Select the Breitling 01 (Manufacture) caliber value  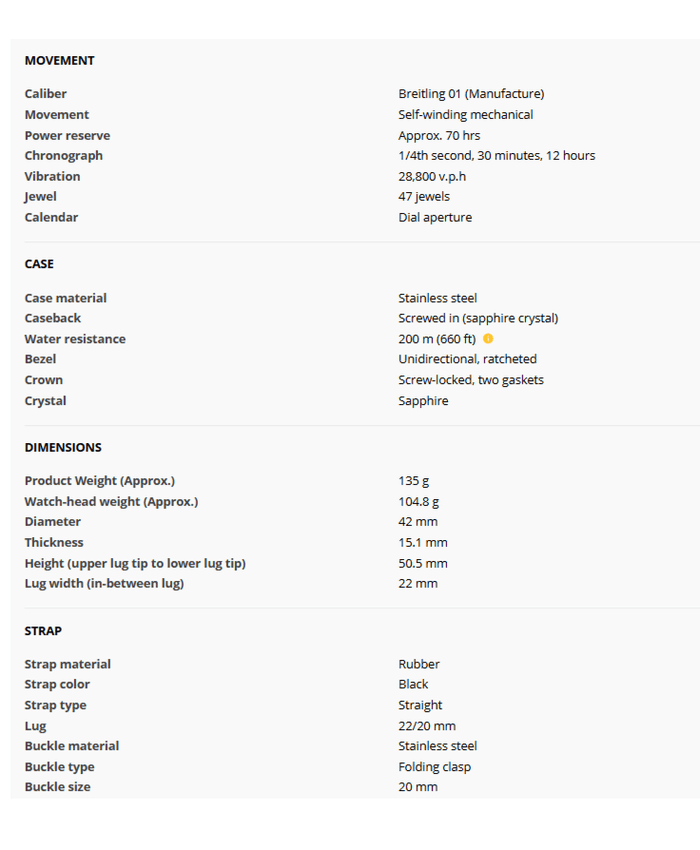(x=471, y=94)
